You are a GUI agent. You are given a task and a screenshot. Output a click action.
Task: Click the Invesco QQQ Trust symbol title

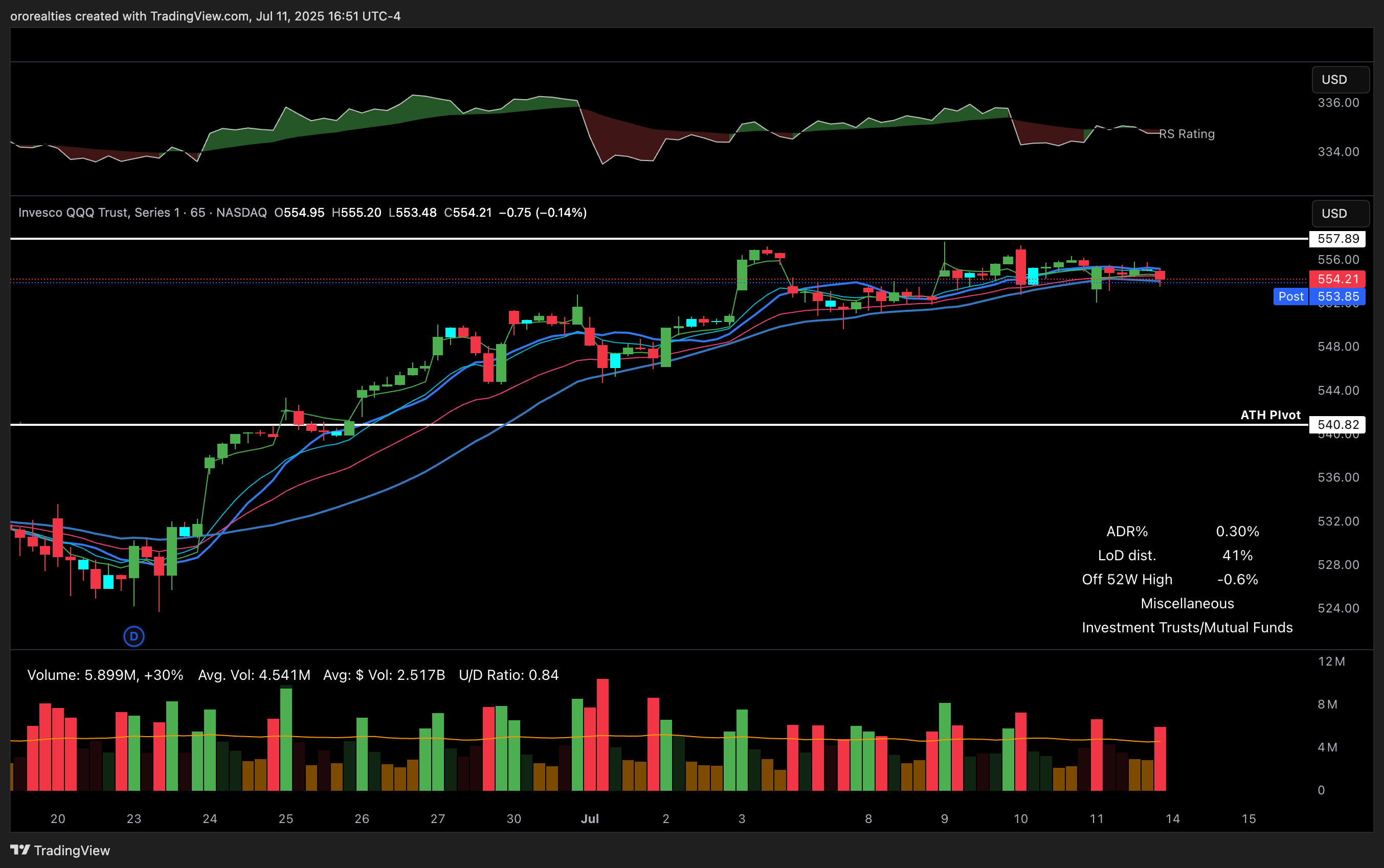(x=142, y=213)
